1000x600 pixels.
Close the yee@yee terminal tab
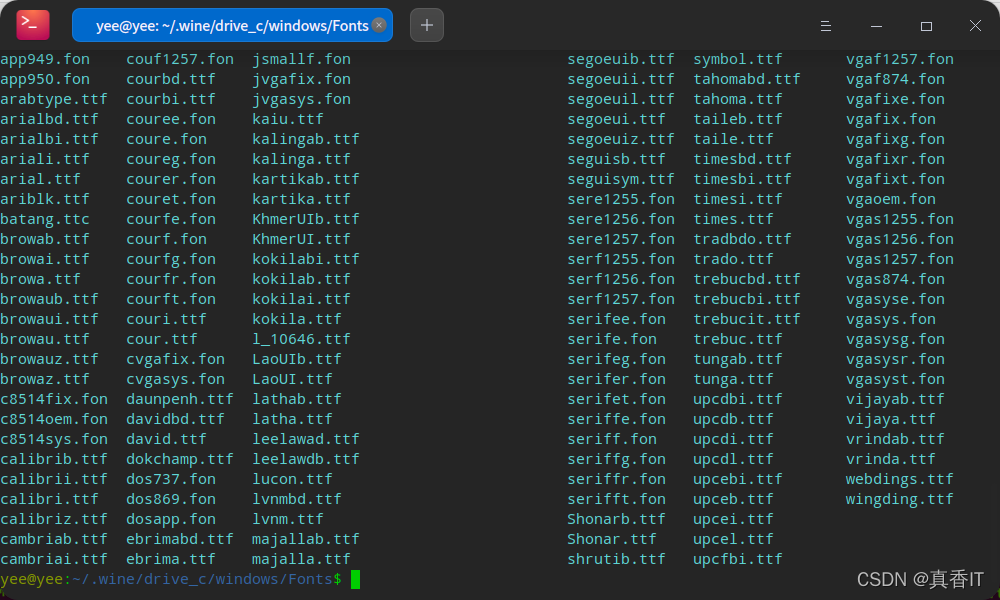[379, 25]
